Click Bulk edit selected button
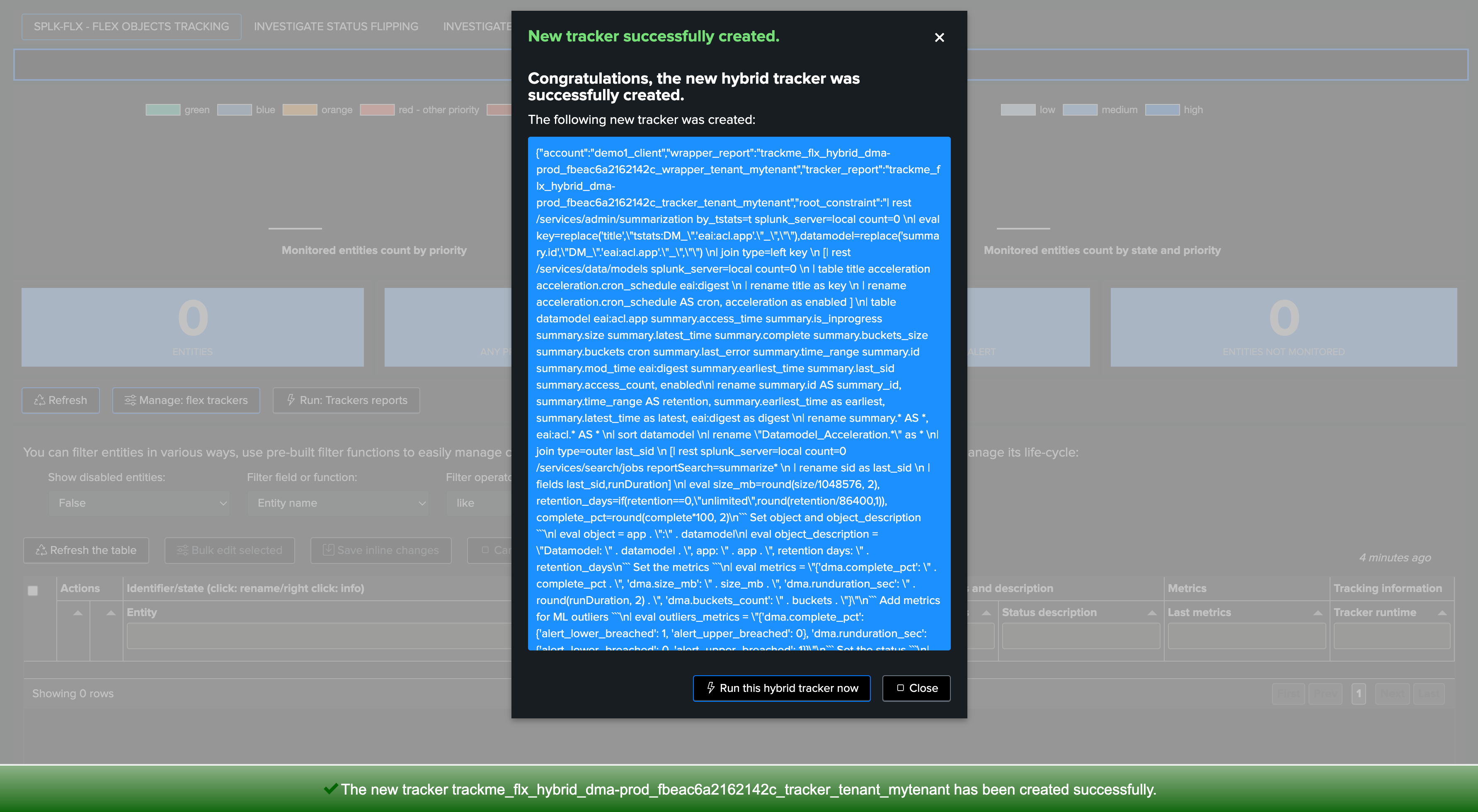The width and height of the screenshot is (1478, 812). 230,551
